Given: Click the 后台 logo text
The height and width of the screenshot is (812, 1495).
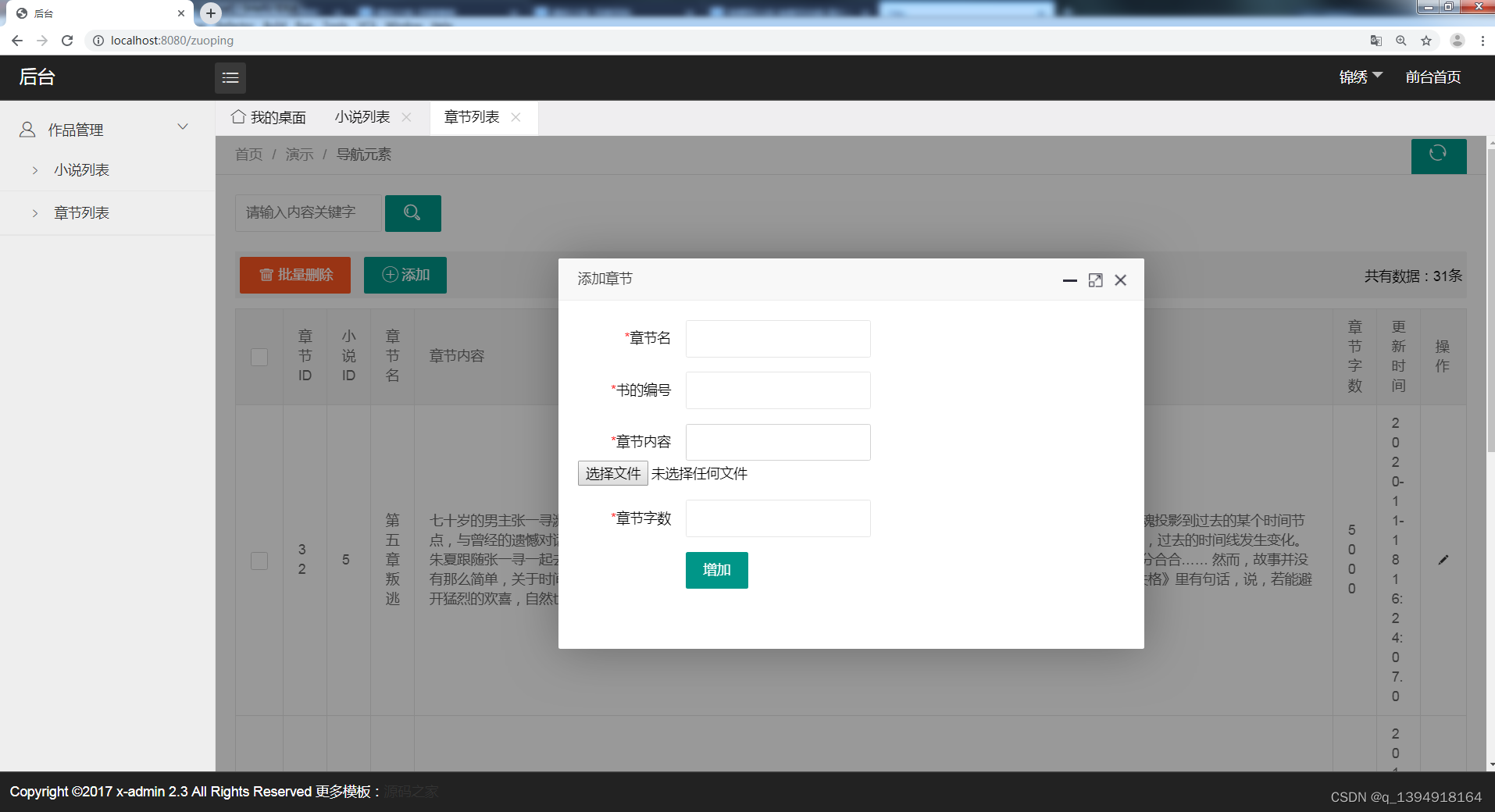Looking at the screenshot, I should pyautogui.click(x=37, y=77).
